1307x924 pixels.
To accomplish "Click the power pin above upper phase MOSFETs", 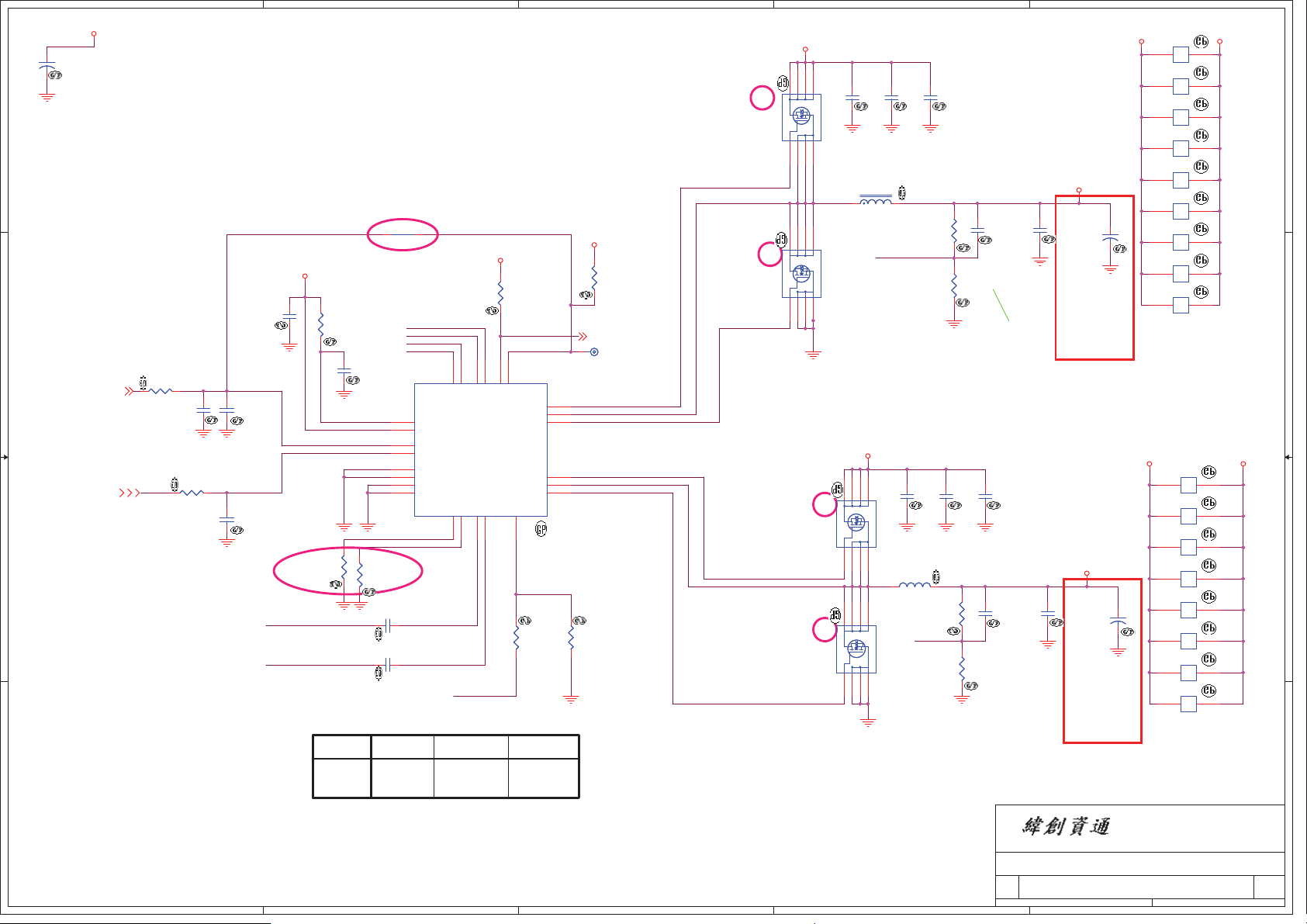I will coord(805,49).
